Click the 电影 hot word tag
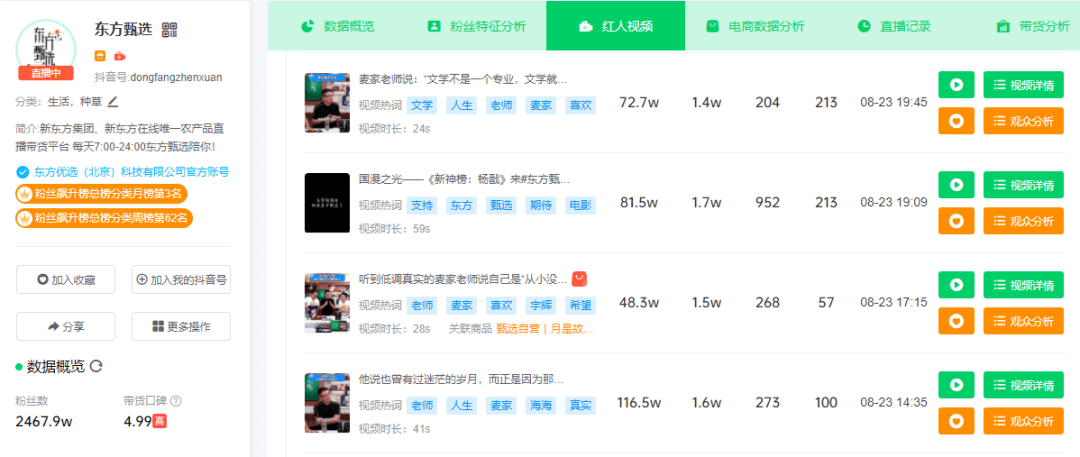 (x=580, y=205)
